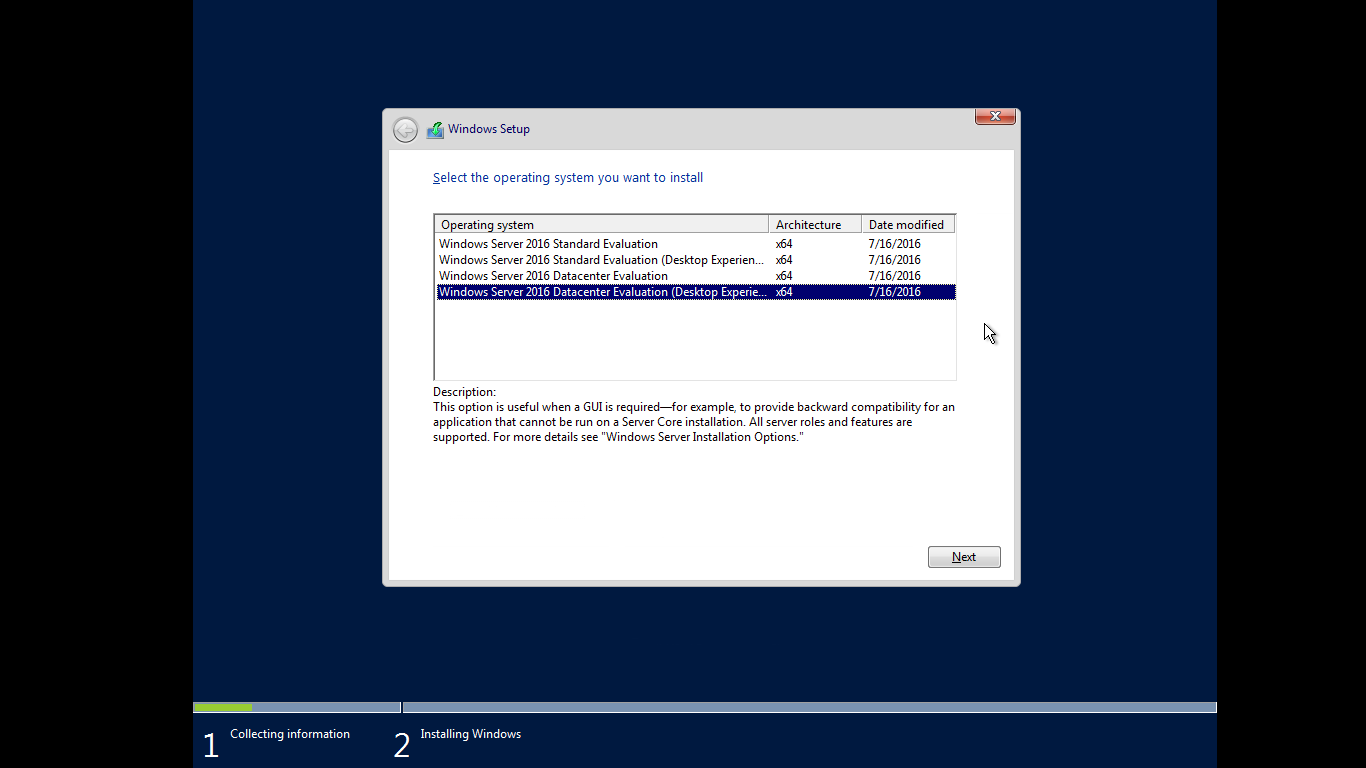
Task: Click the round back arrow button
Action: pos(405,130)
